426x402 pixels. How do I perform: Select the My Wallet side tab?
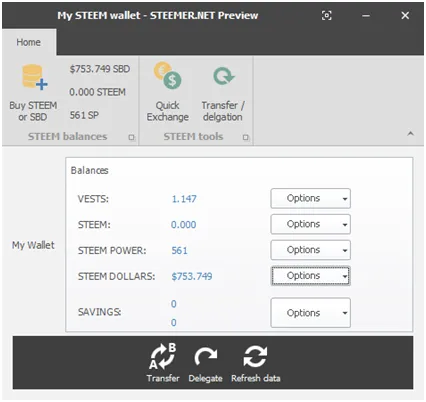(x=33, y=245)
